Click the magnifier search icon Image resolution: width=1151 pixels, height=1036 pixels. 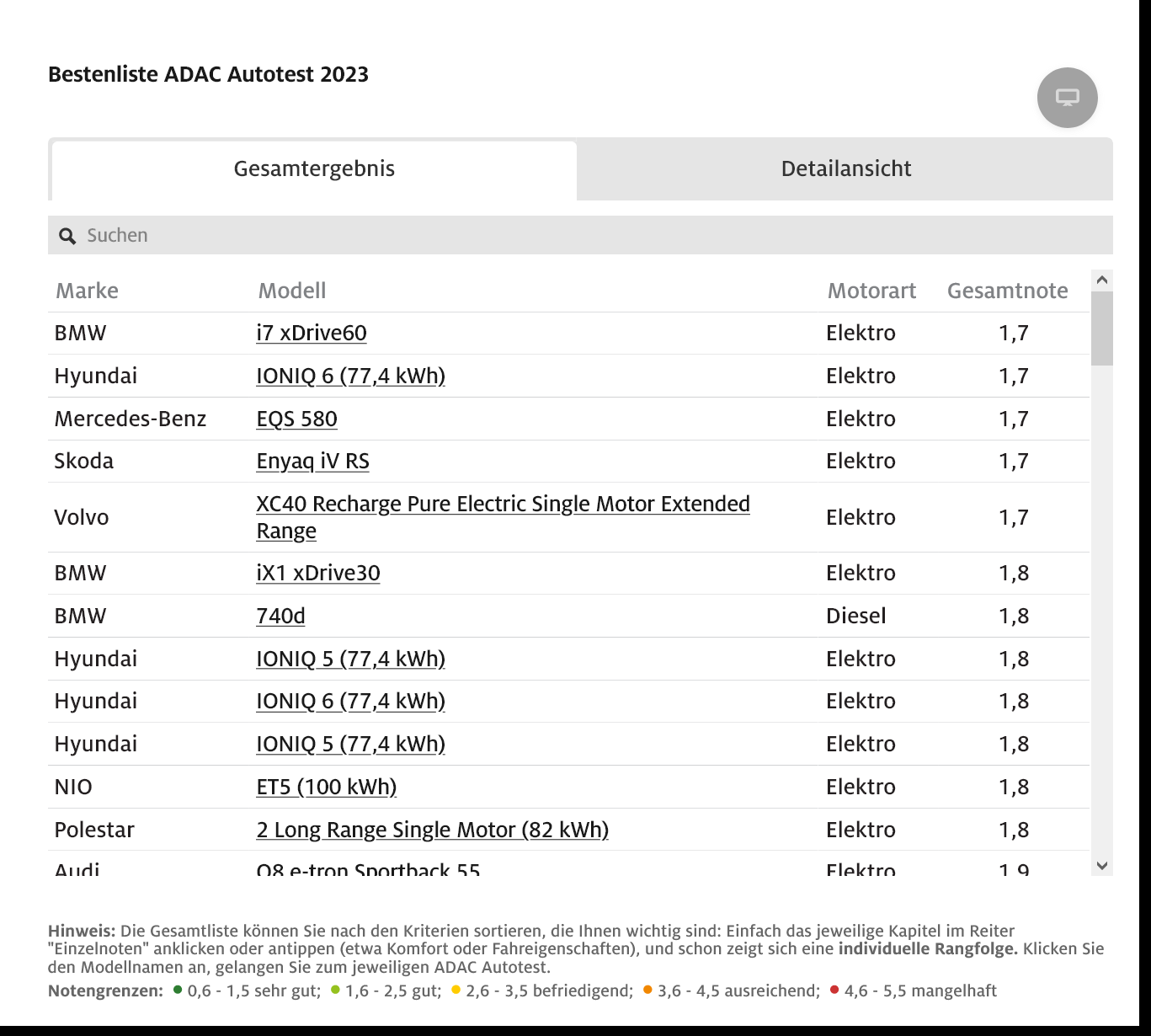67,237
